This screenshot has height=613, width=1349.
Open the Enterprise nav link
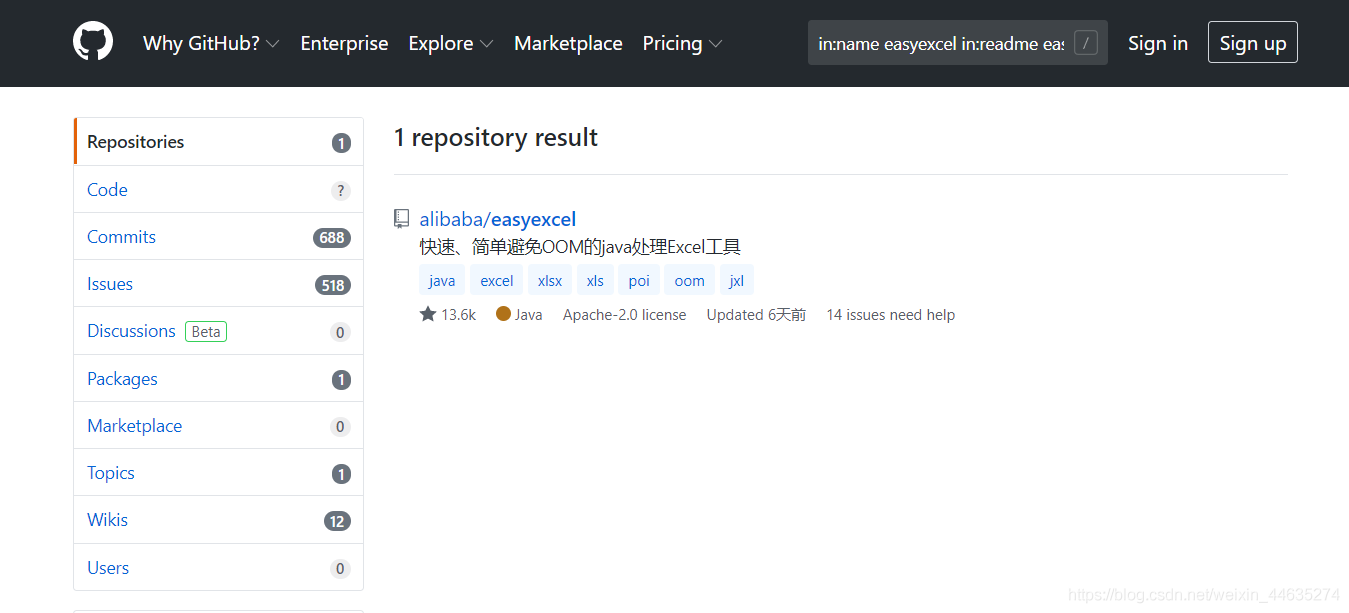pyautogui.click(x=344, y=43)
